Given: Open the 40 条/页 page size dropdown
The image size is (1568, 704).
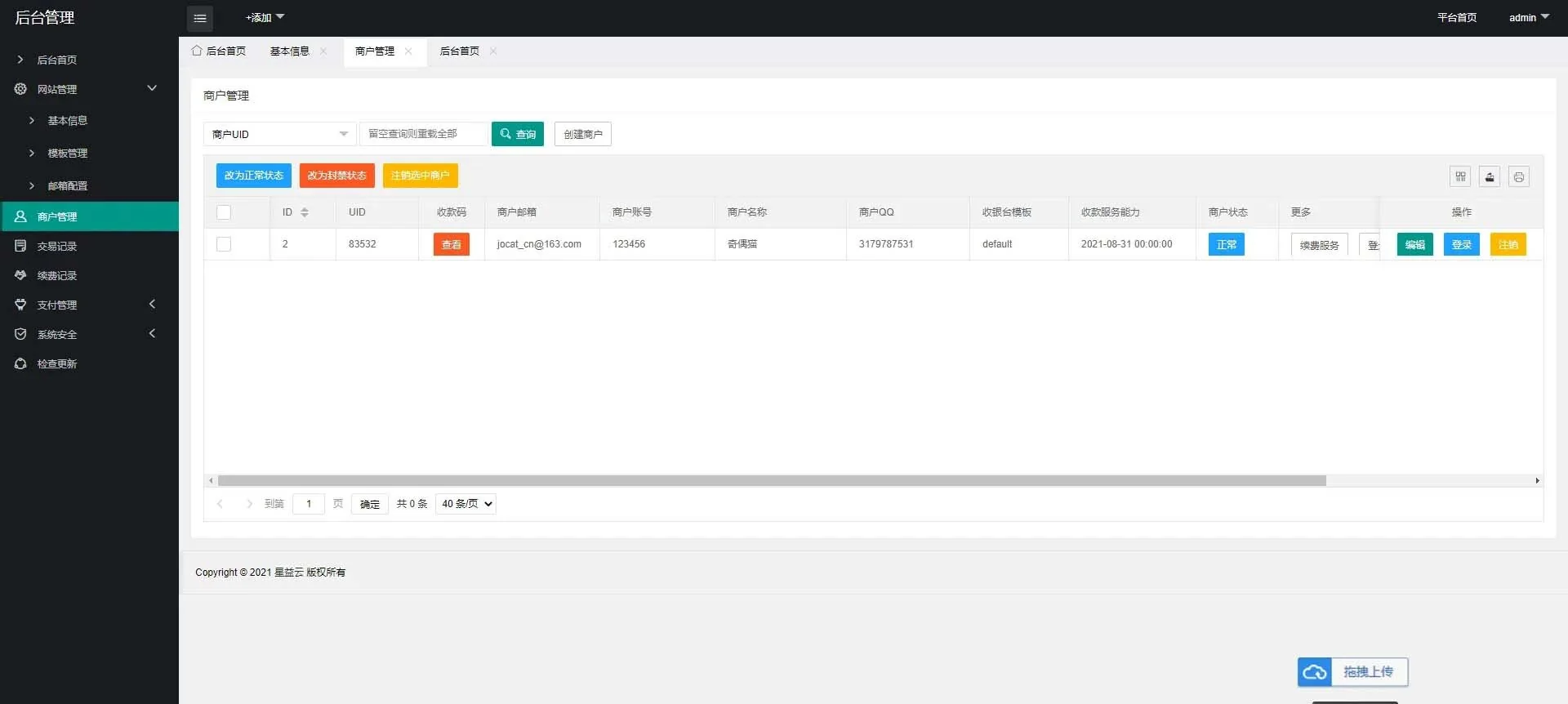Looking at the screenshot, I should (465, 504).
